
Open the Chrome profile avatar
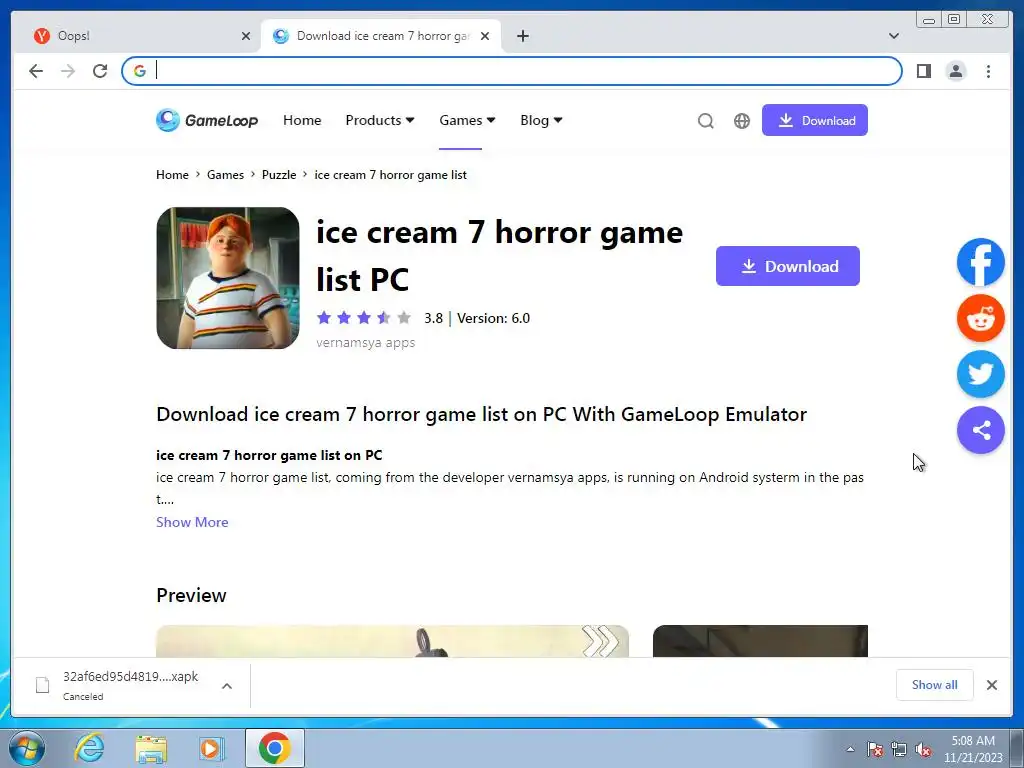point(955,71)
